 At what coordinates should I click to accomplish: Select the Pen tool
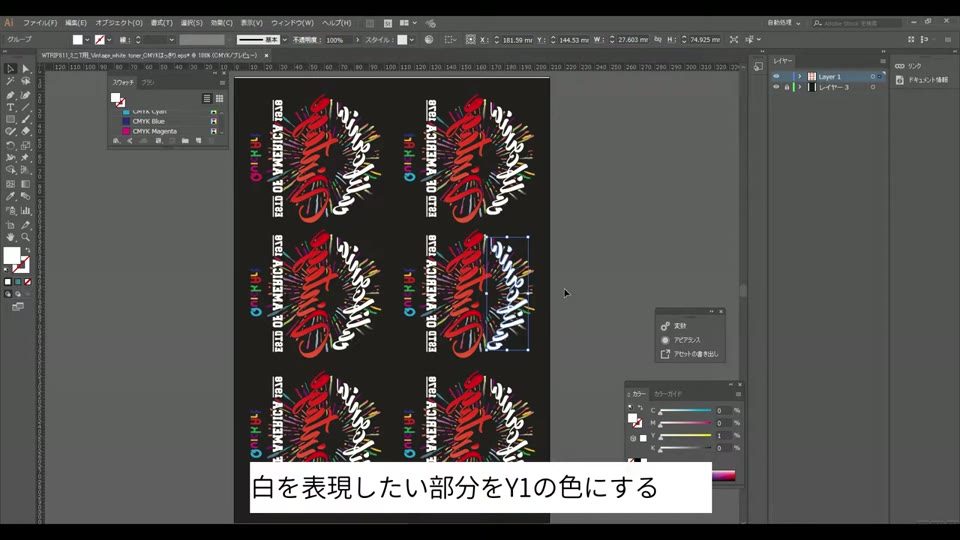click(x=10, y=95)
